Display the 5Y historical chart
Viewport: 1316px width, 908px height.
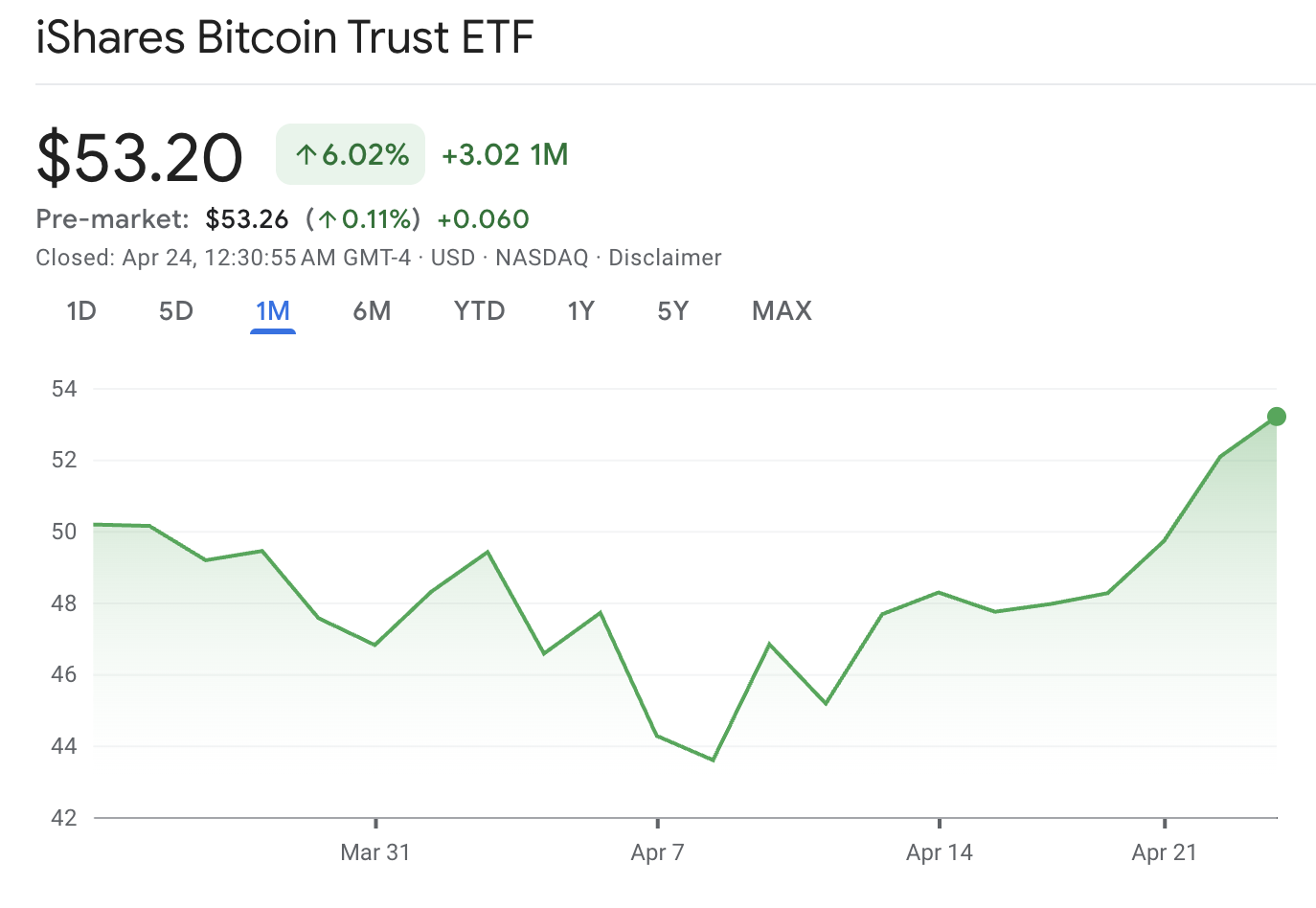(x=671, y=310)
